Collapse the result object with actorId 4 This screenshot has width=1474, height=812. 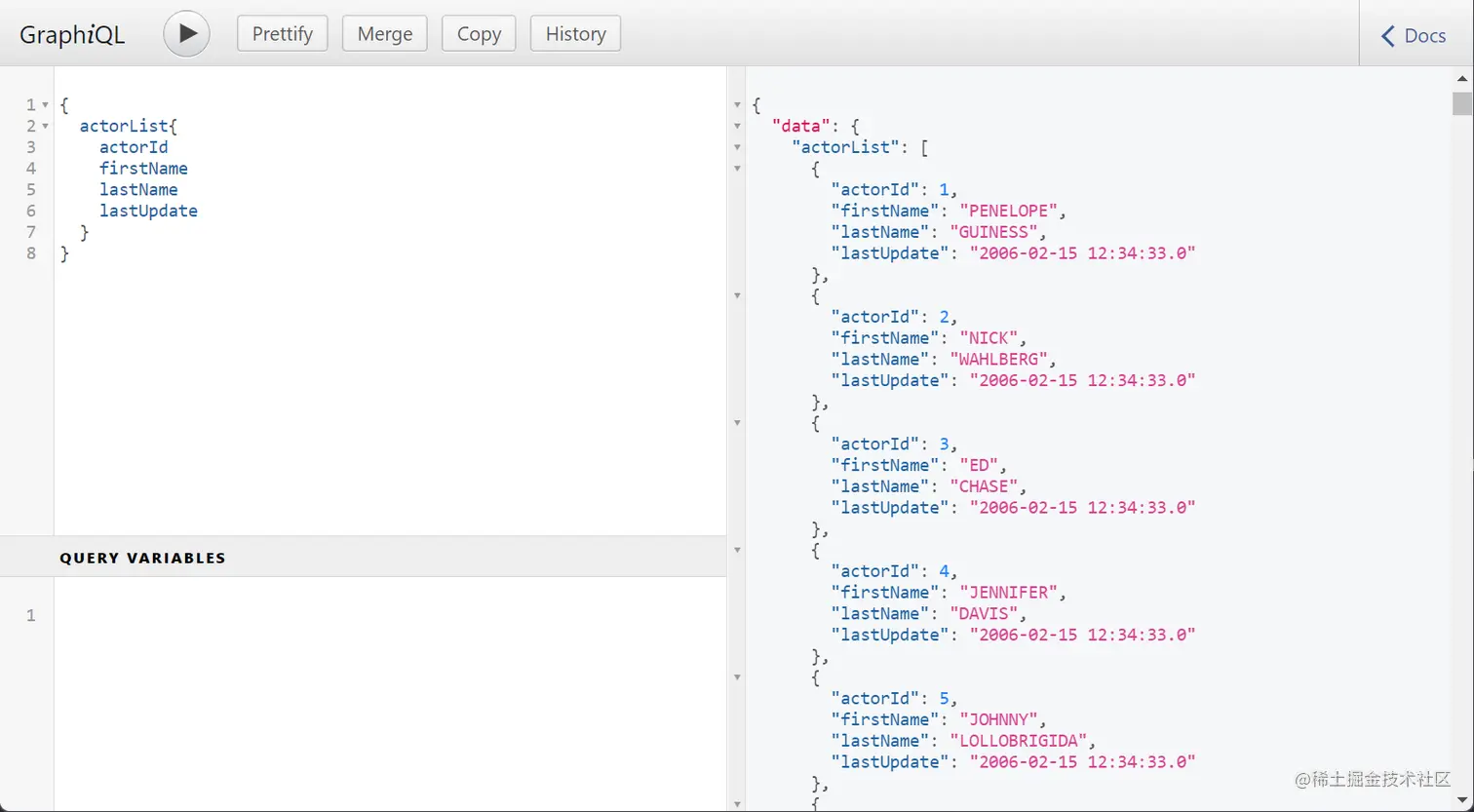[x=737, y=551]
